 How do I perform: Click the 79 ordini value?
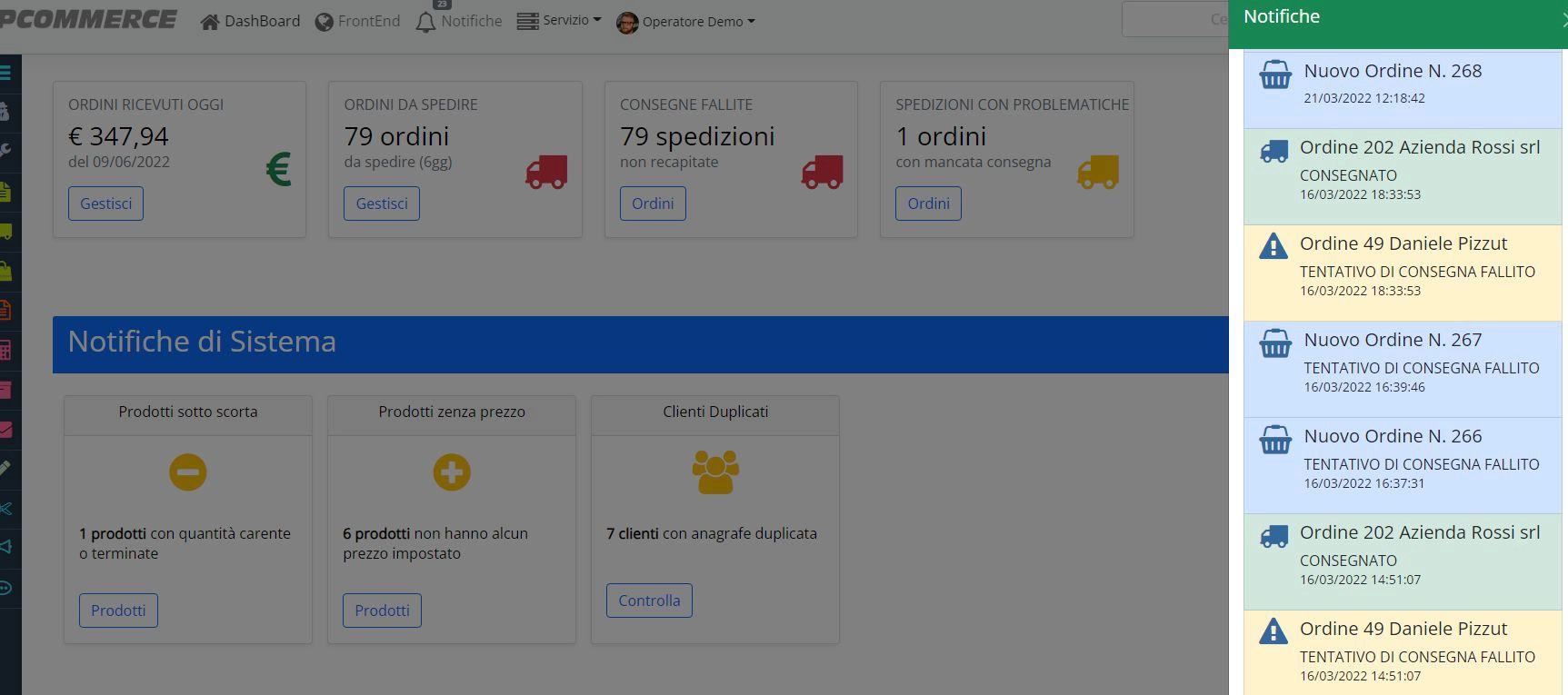tap(396, 136)
